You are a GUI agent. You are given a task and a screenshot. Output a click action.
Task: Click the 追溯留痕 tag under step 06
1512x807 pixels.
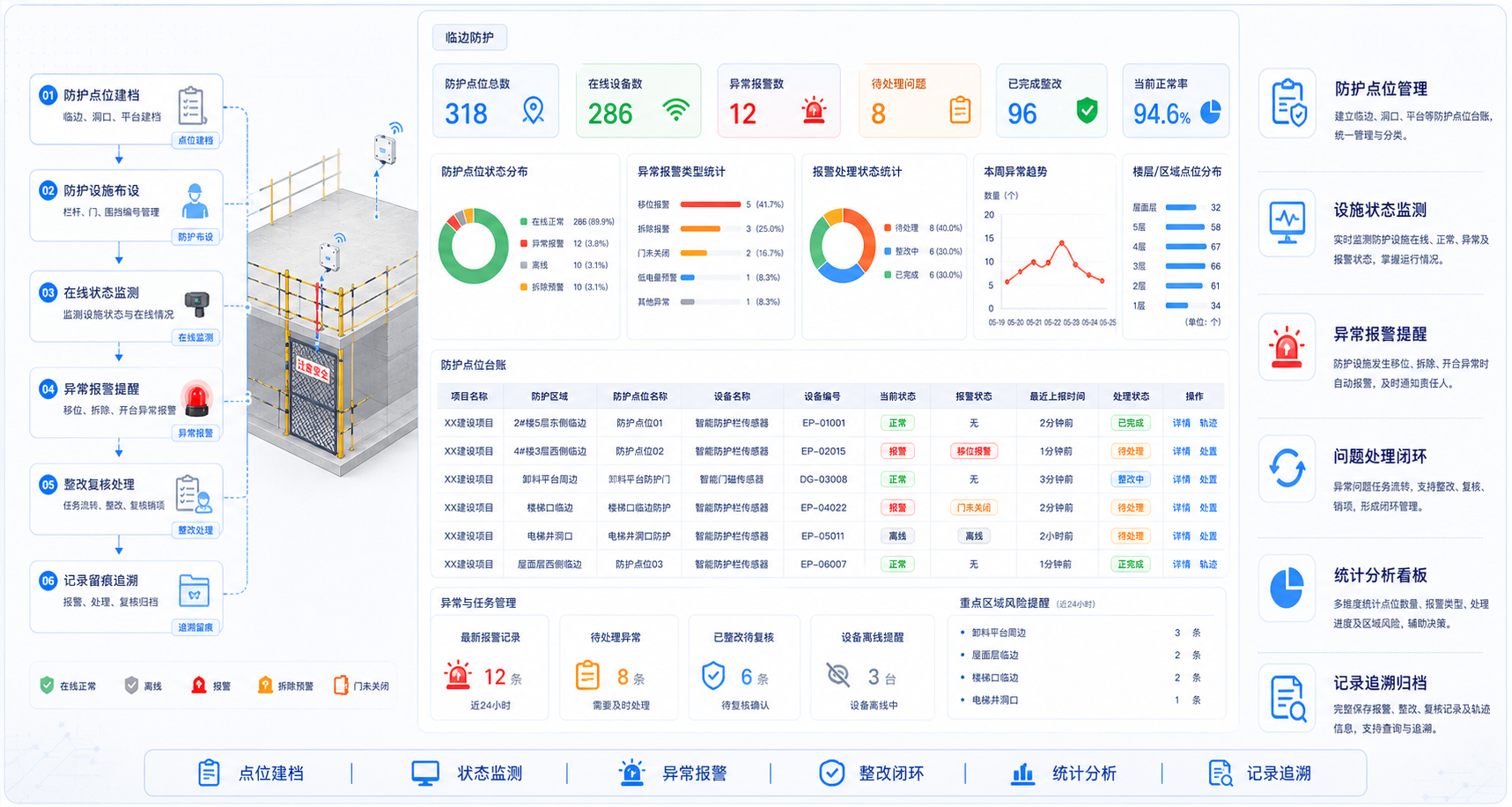coord(195,627)
